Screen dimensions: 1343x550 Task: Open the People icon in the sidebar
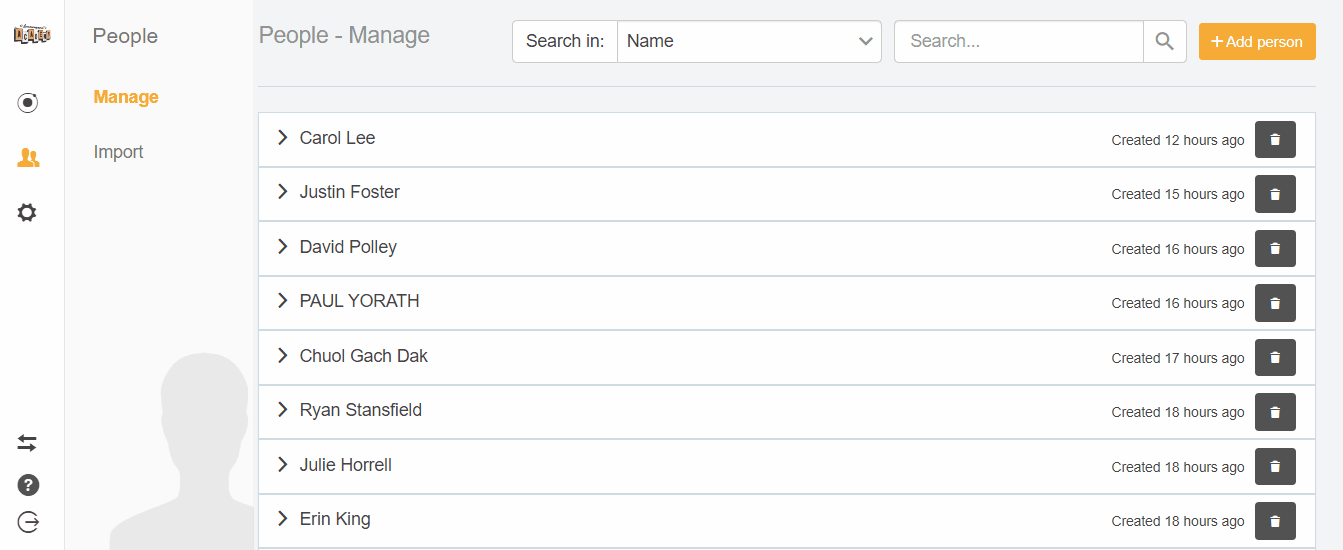(28, 158)
